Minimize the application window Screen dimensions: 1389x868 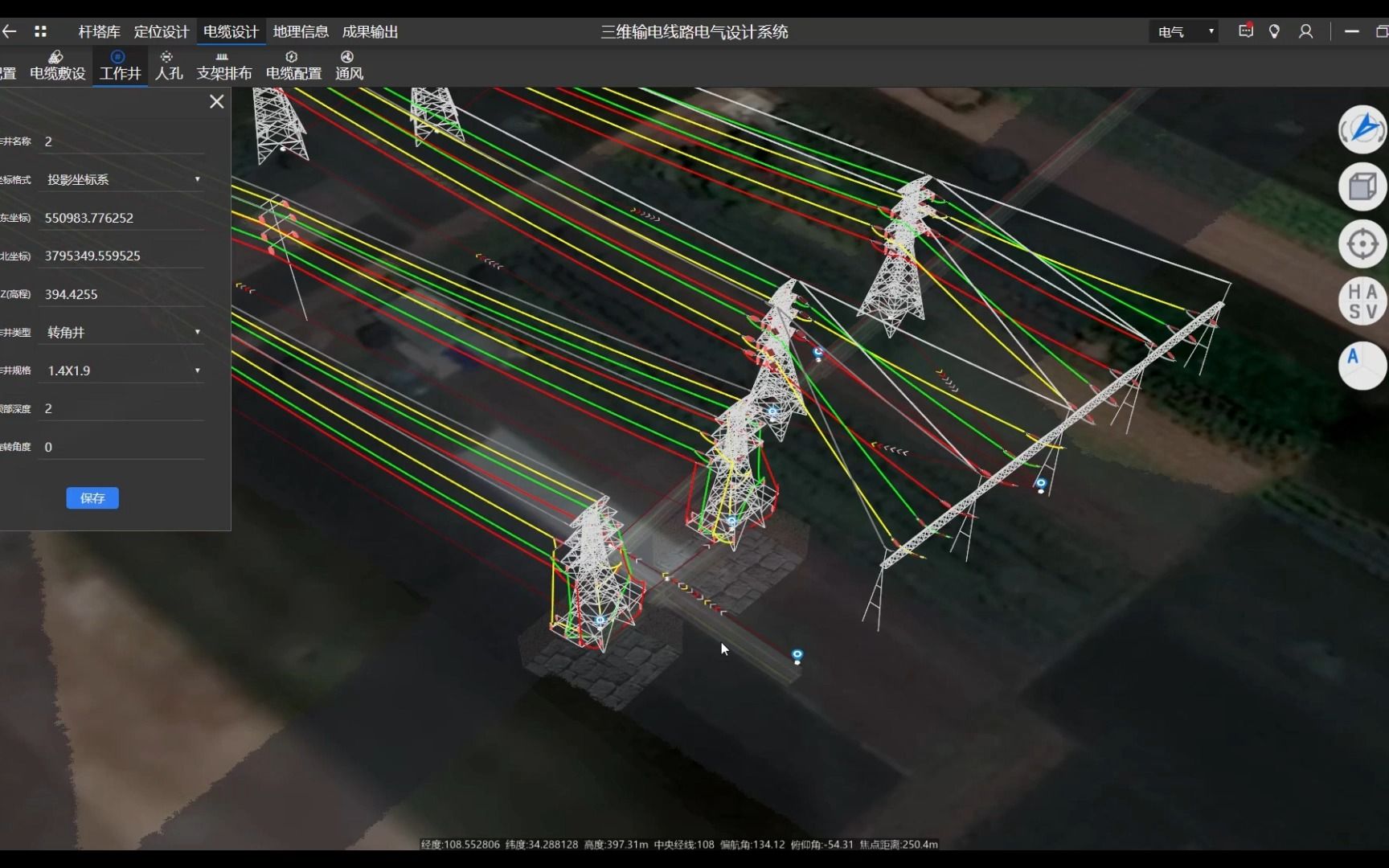[x=1352, y=31]
